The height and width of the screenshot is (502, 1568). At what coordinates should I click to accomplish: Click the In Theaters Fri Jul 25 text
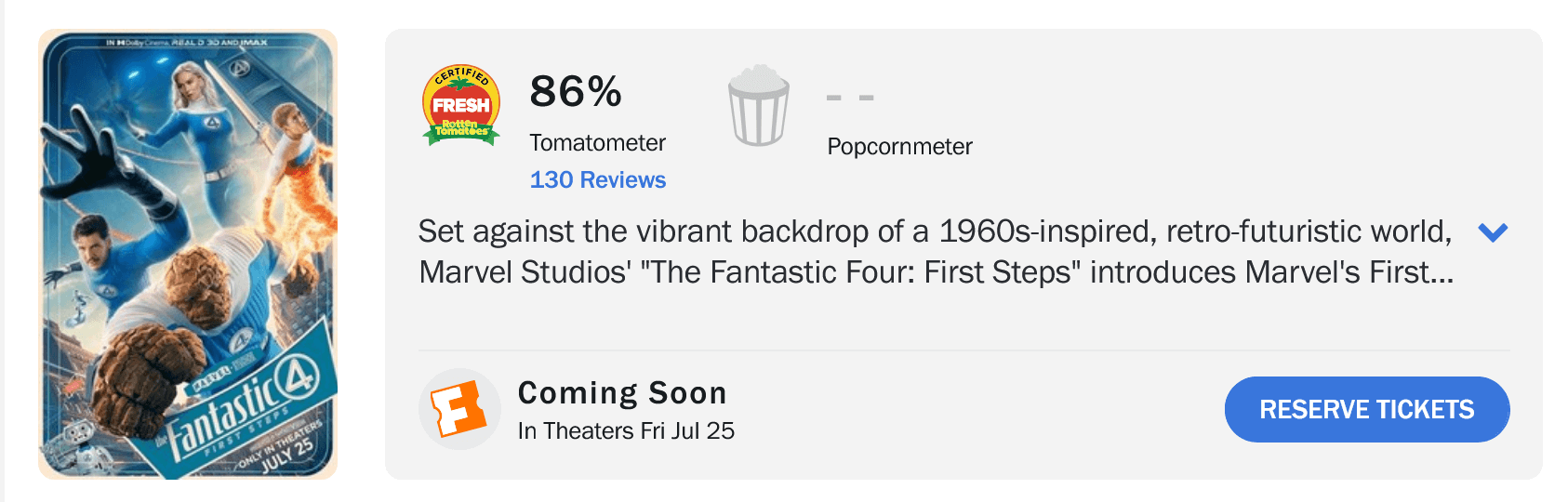(626, 430)
